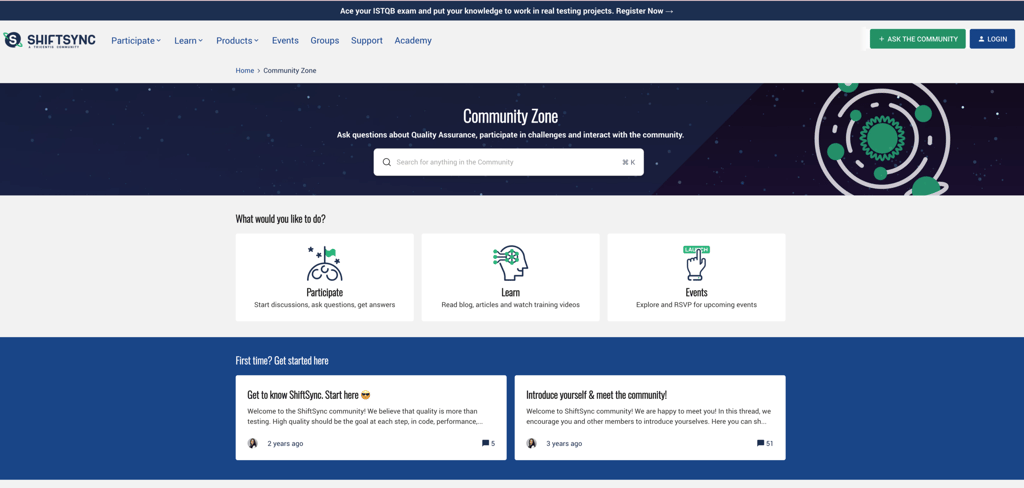Click the ⌘ K shortcut hint
The width and height of the screenshot is (1024, 488).
tap(628, 162)
